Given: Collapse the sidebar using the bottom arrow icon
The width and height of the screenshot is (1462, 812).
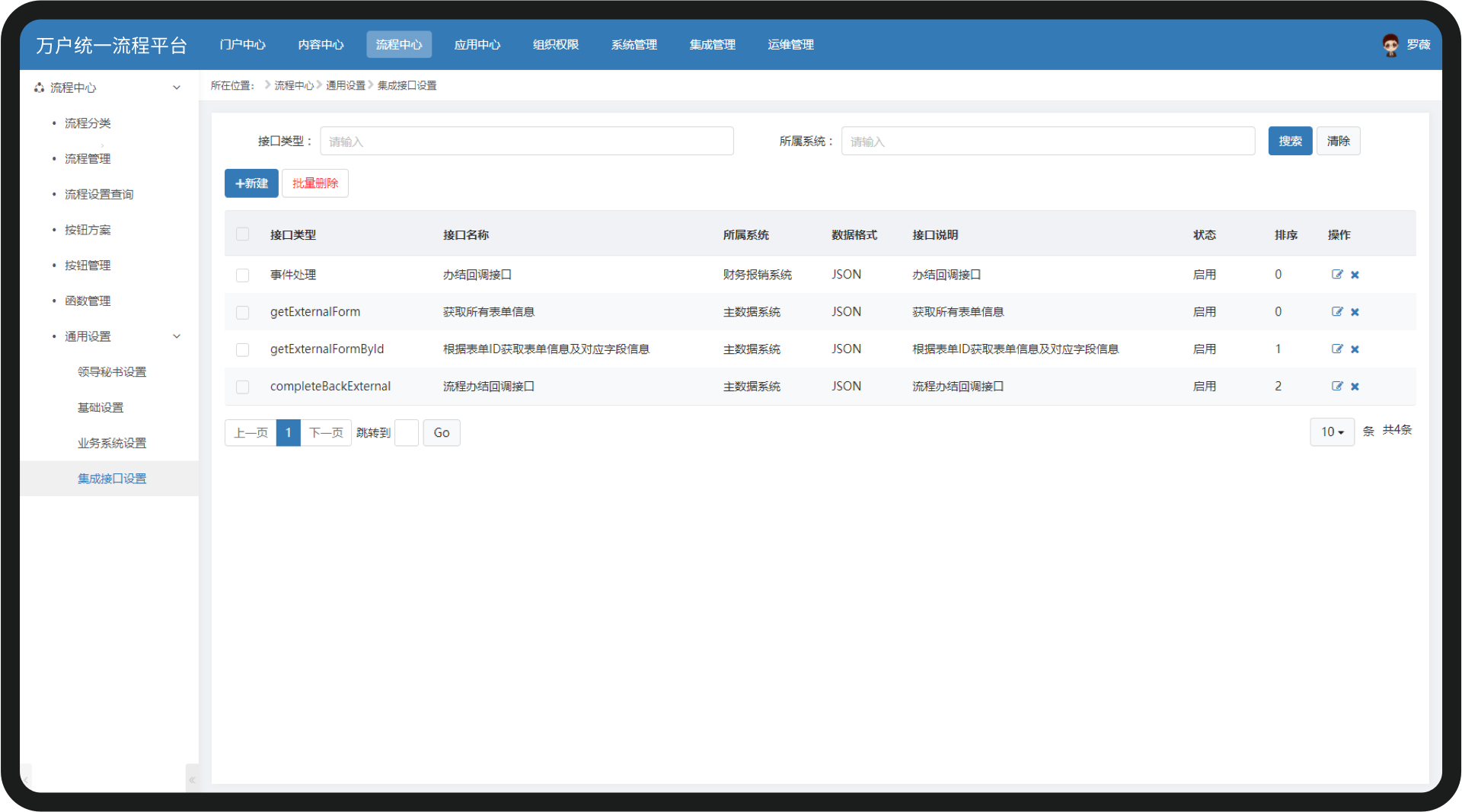Looking at the screenshot, I should [192, 779].
